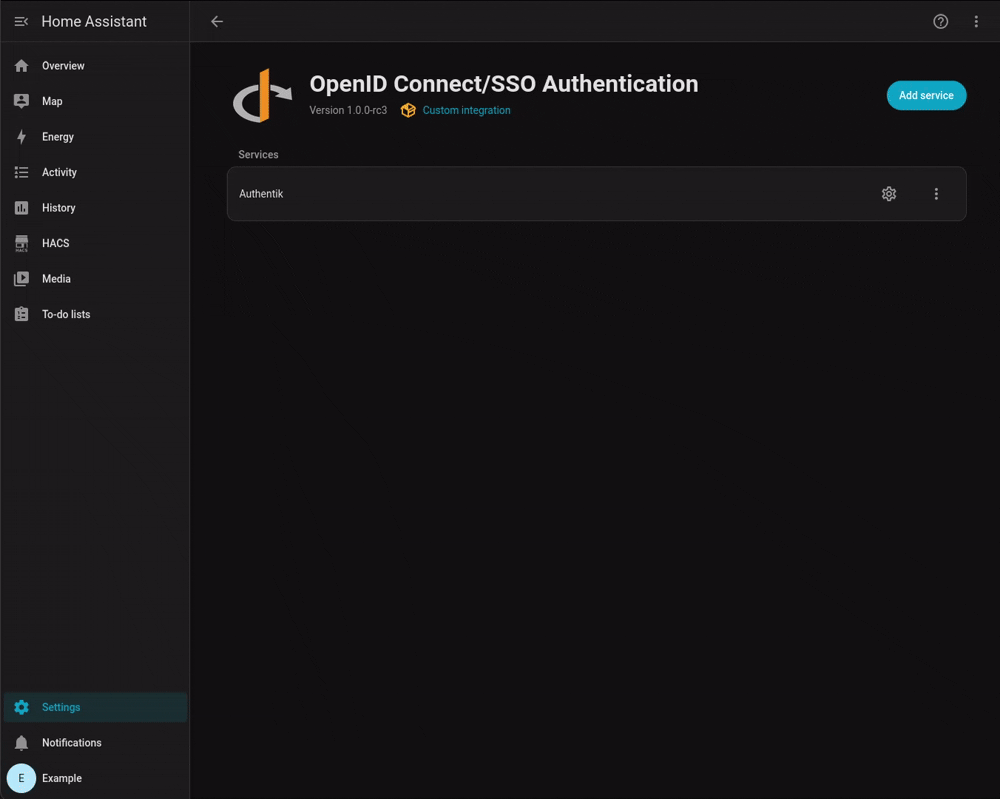Open the Energy menu item

pyautogui.click(x=96, y=137)
